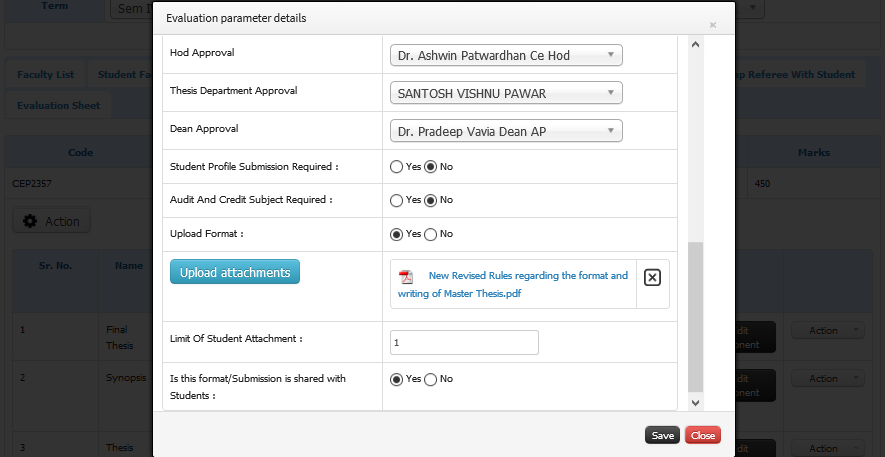Click the dialog scrollbar up arrow
The width and height of the screenshot is (885, 457).
[695, 45]
